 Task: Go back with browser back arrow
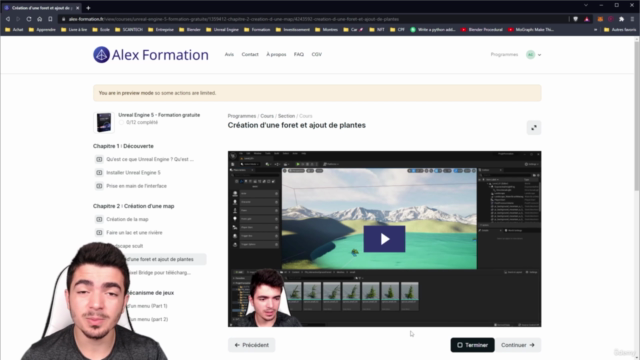point(8,19)
